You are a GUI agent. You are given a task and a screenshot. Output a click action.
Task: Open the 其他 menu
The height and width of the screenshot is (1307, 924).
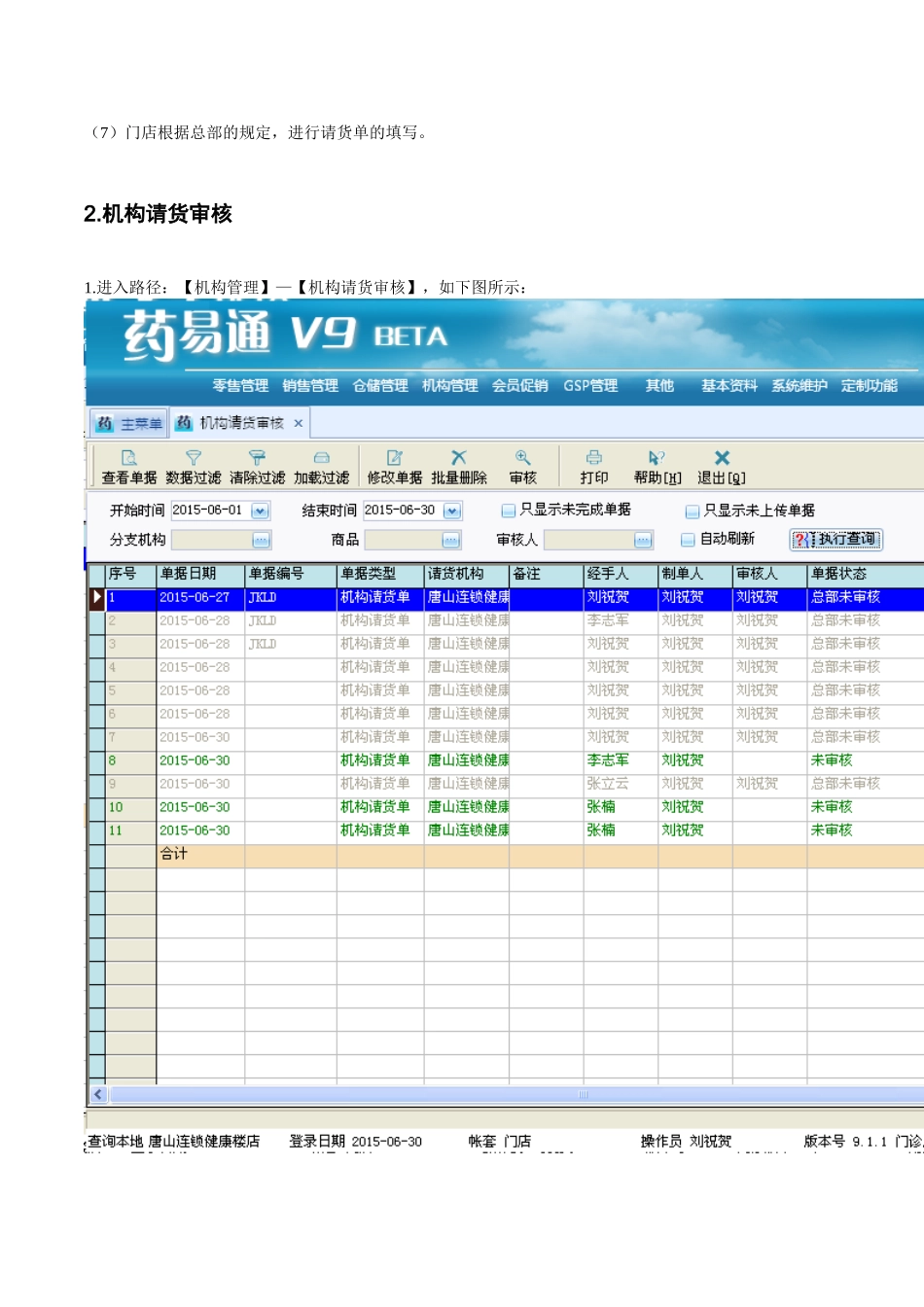[x=659, y=386]
